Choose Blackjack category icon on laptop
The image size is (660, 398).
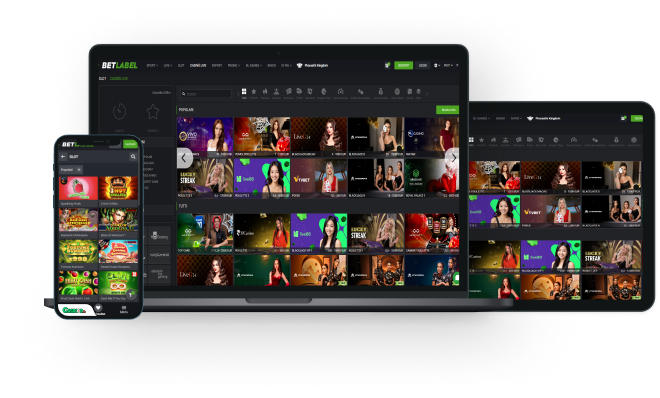288,91
